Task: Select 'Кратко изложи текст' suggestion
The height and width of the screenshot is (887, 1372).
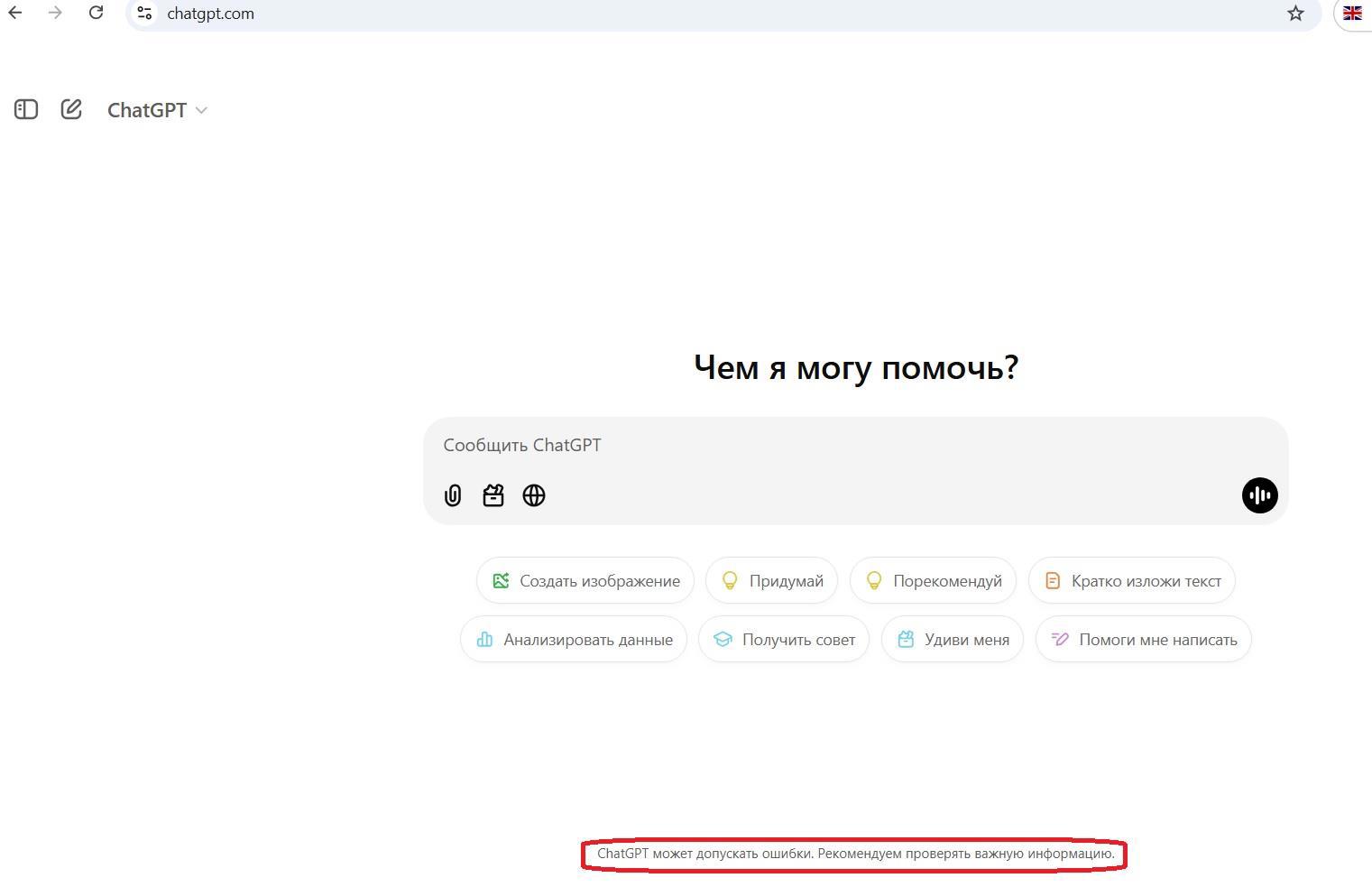Action: (1131, 581)
